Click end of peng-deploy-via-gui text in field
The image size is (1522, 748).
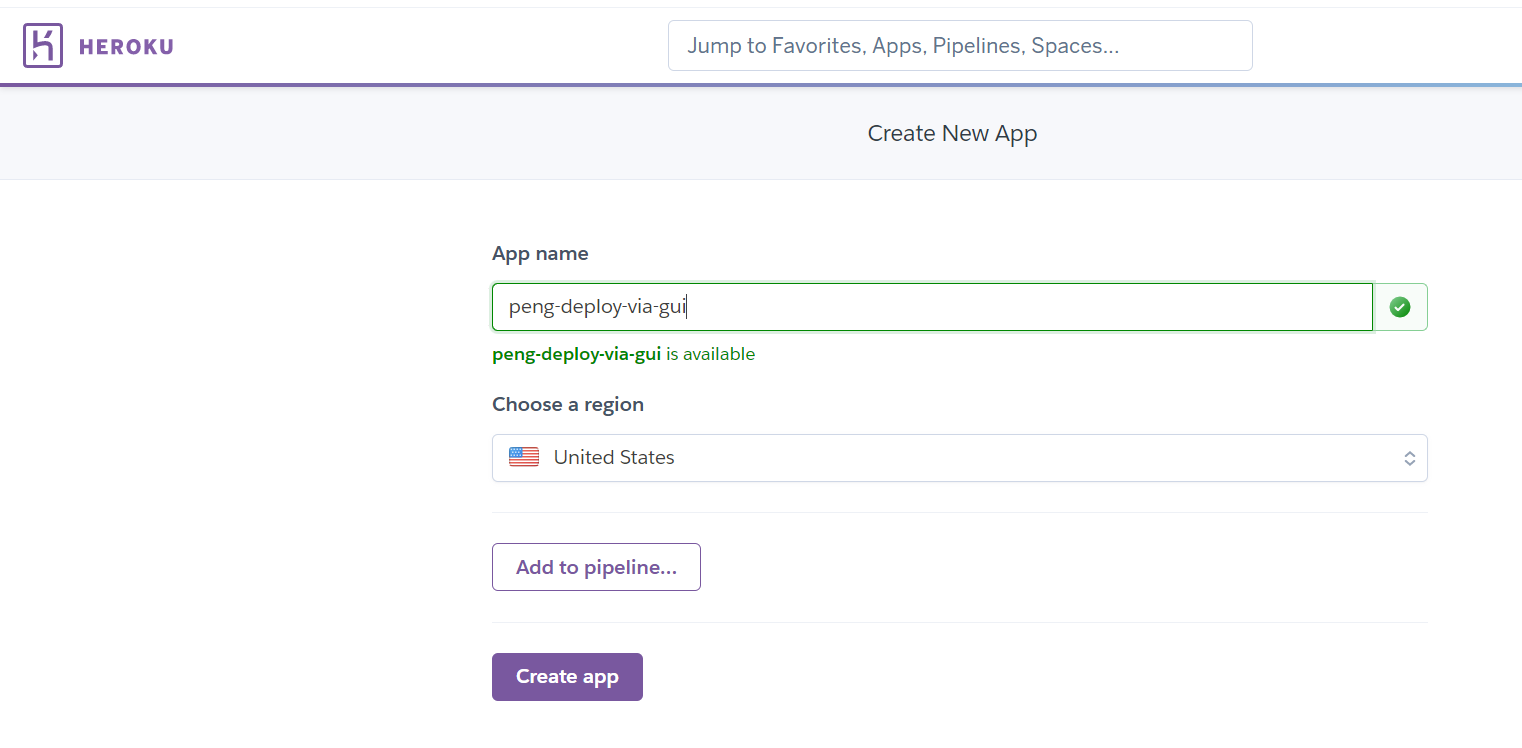(x=687, y=307)
